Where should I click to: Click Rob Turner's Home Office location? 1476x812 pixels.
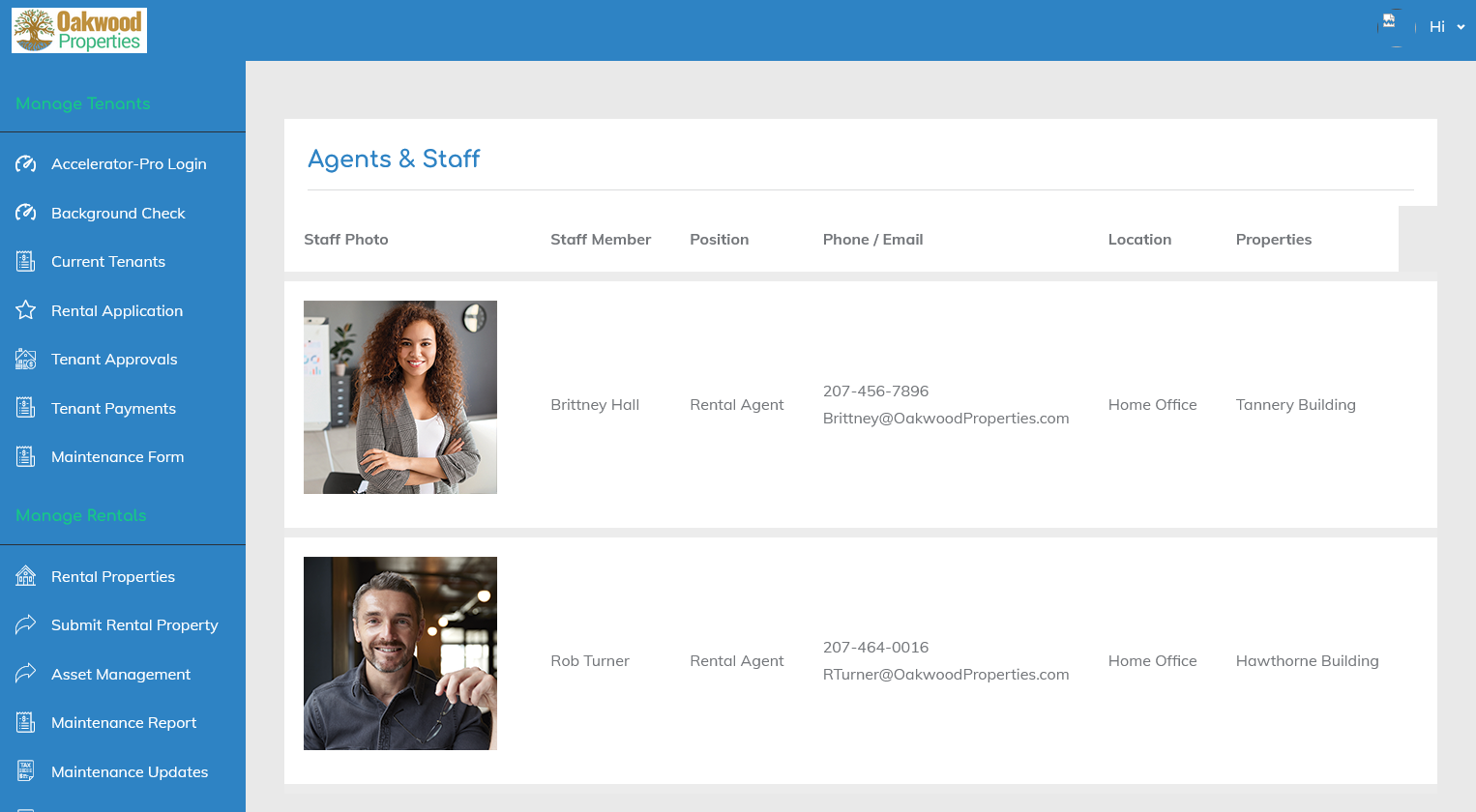click(x=1153, y=660)
